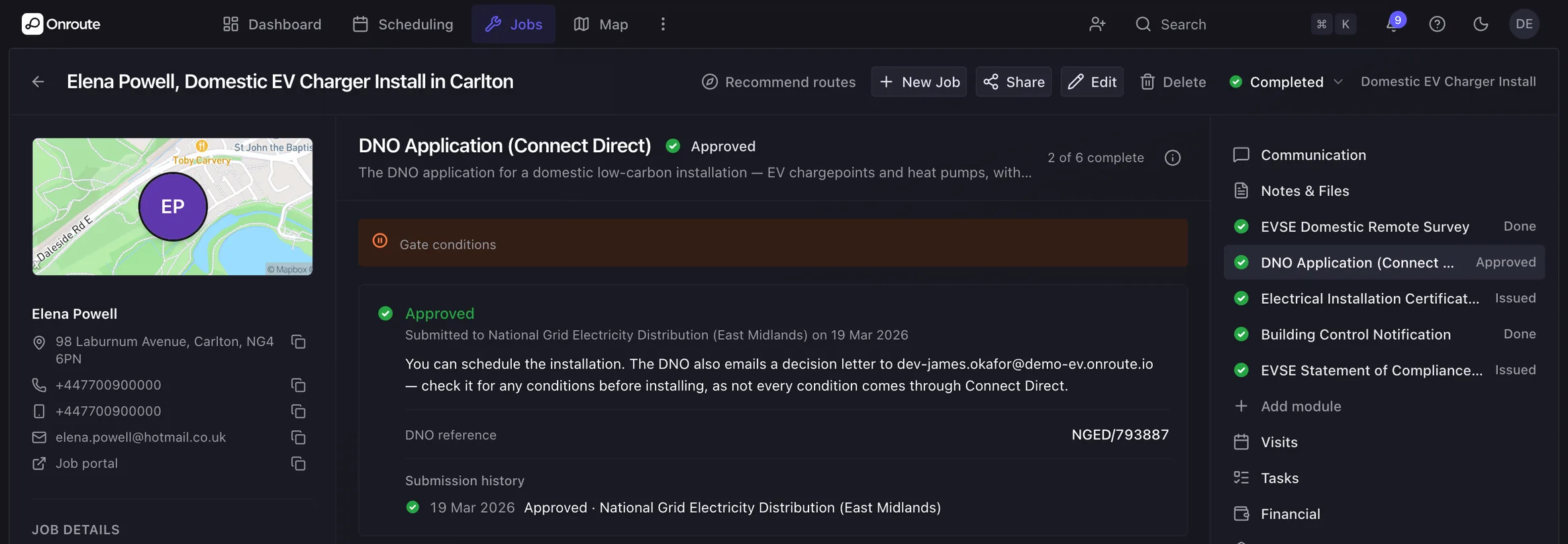Copy the Laburnum Avenue address
Screen dimensions: 1568x544
[x=299, y=341]
